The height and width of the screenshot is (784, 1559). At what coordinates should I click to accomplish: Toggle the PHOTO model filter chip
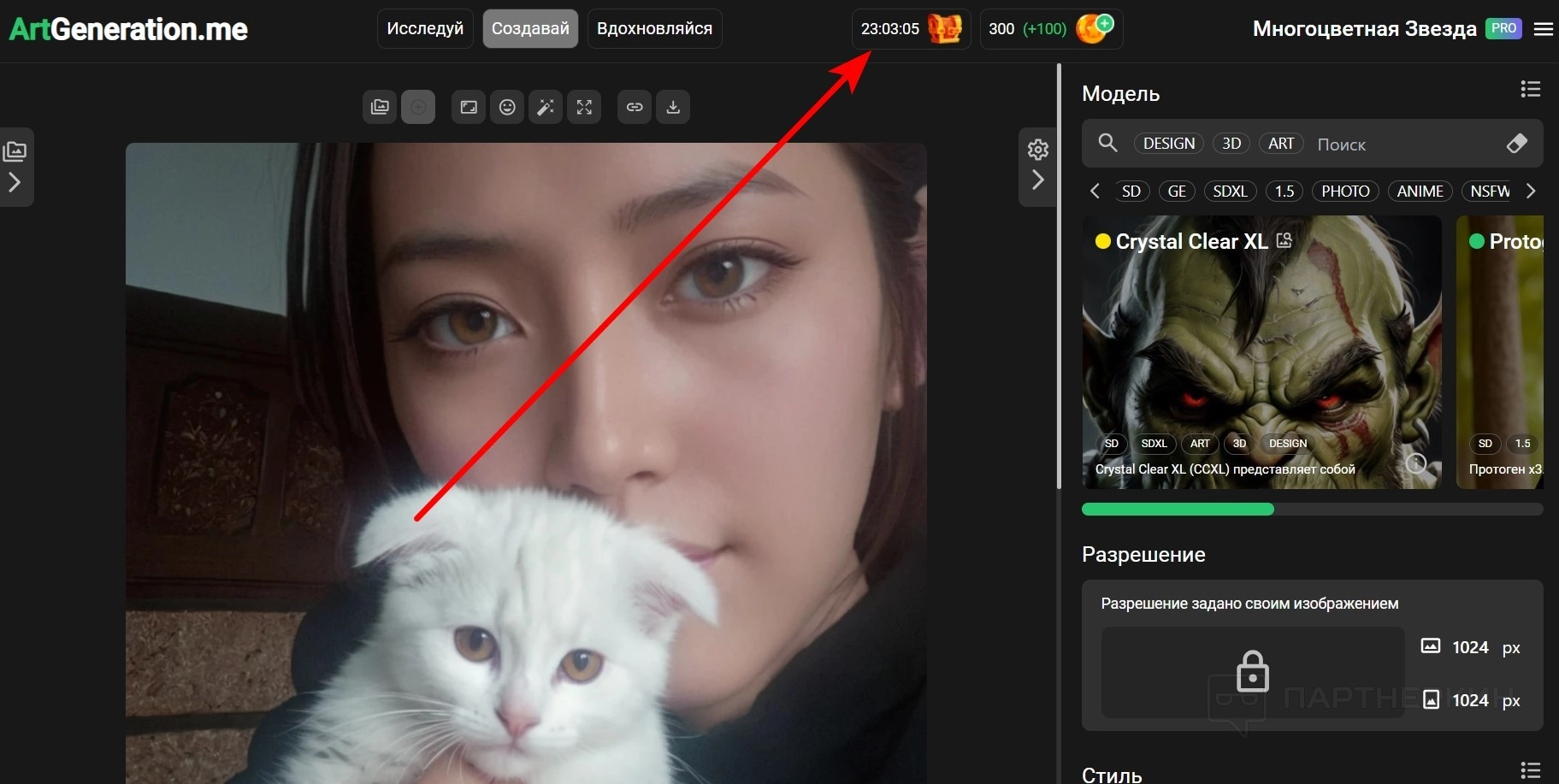(x=1344, y=192)
